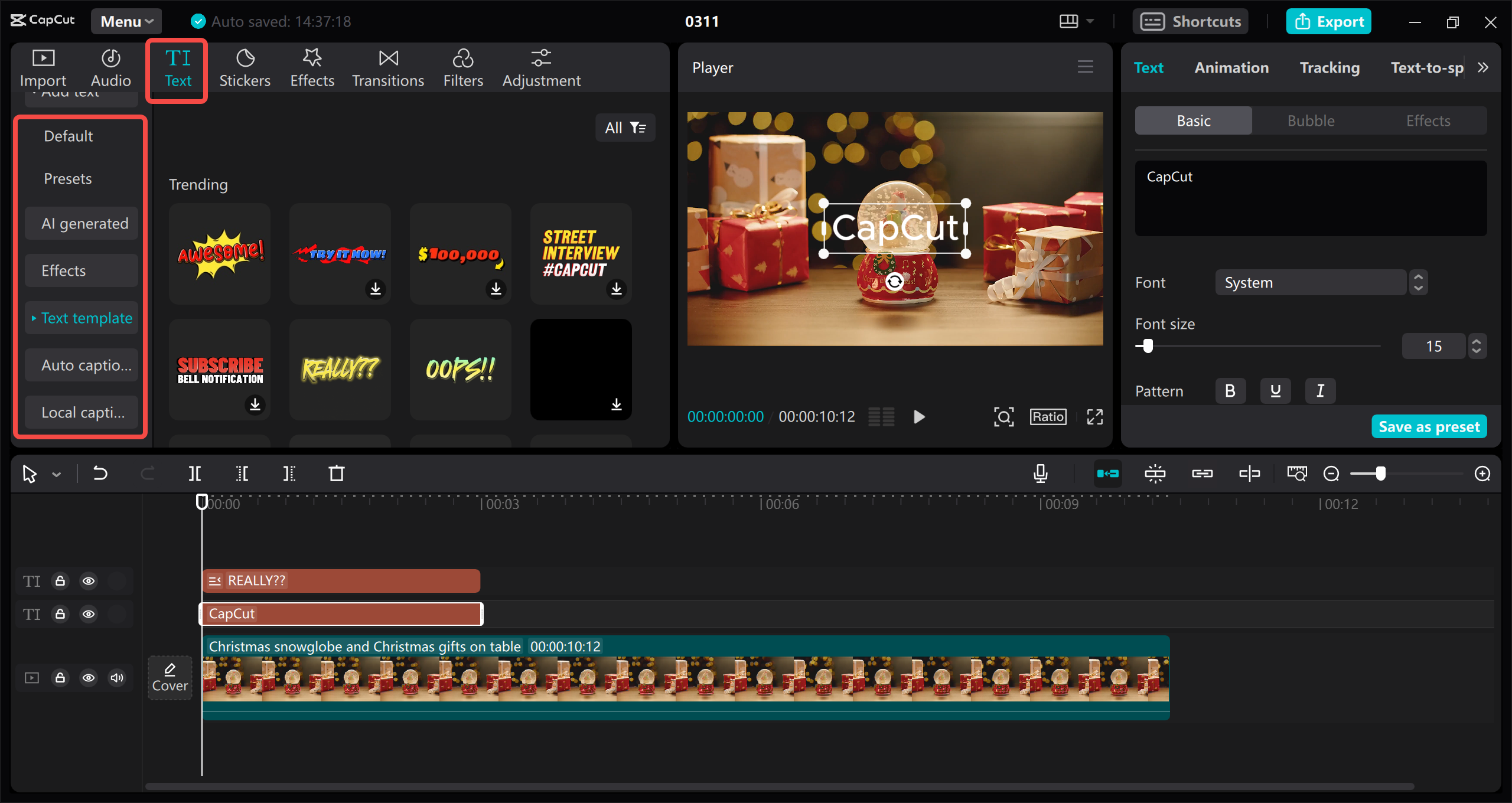1512x803 pixels.
Task: Click the Undo arrow in timeline toolbar
Action: click(x=100, y=474)
